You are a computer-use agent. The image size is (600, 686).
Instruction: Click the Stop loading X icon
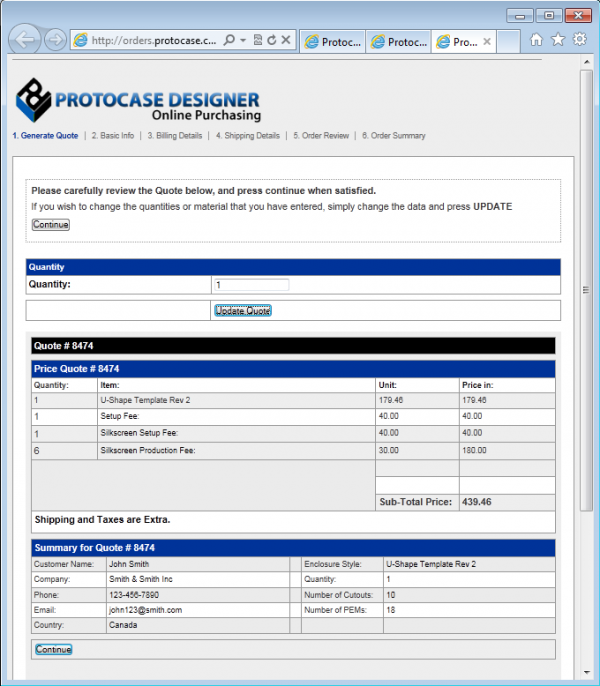[x=286, y=41]
